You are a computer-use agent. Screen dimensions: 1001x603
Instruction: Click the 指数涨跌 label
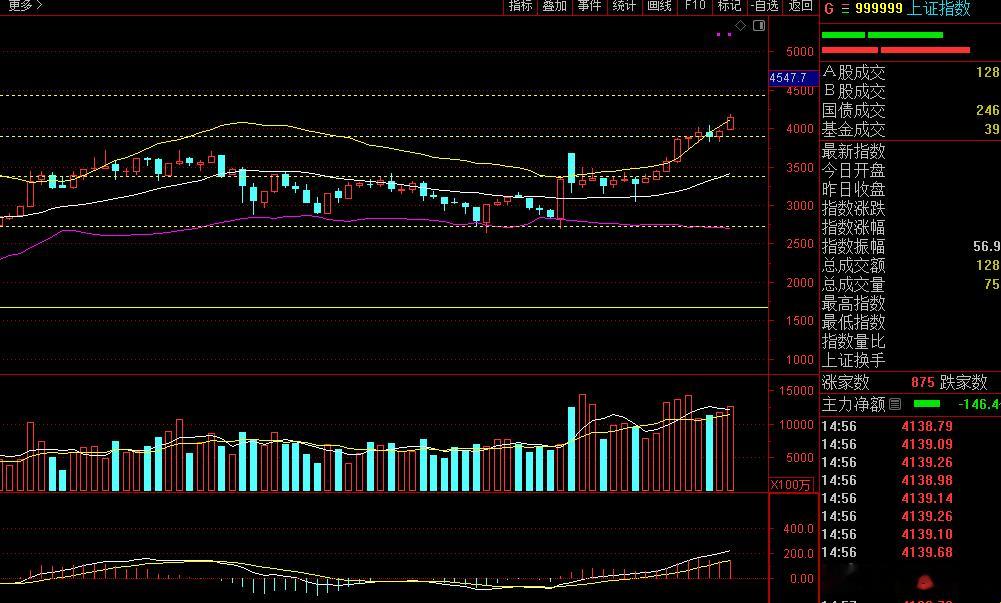point(854,208)
